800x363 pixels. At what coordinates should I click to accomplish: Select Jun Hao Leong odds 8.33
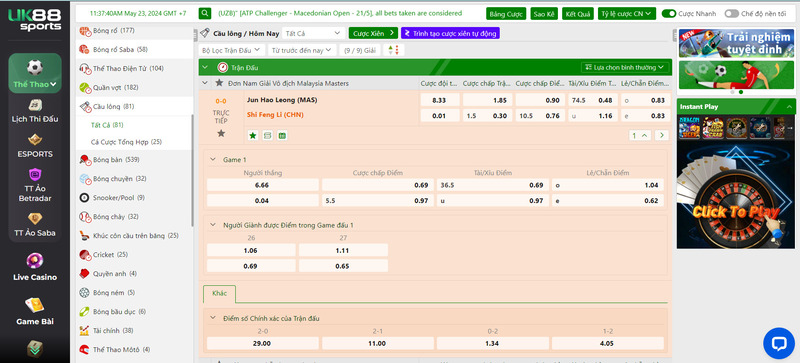439,100
